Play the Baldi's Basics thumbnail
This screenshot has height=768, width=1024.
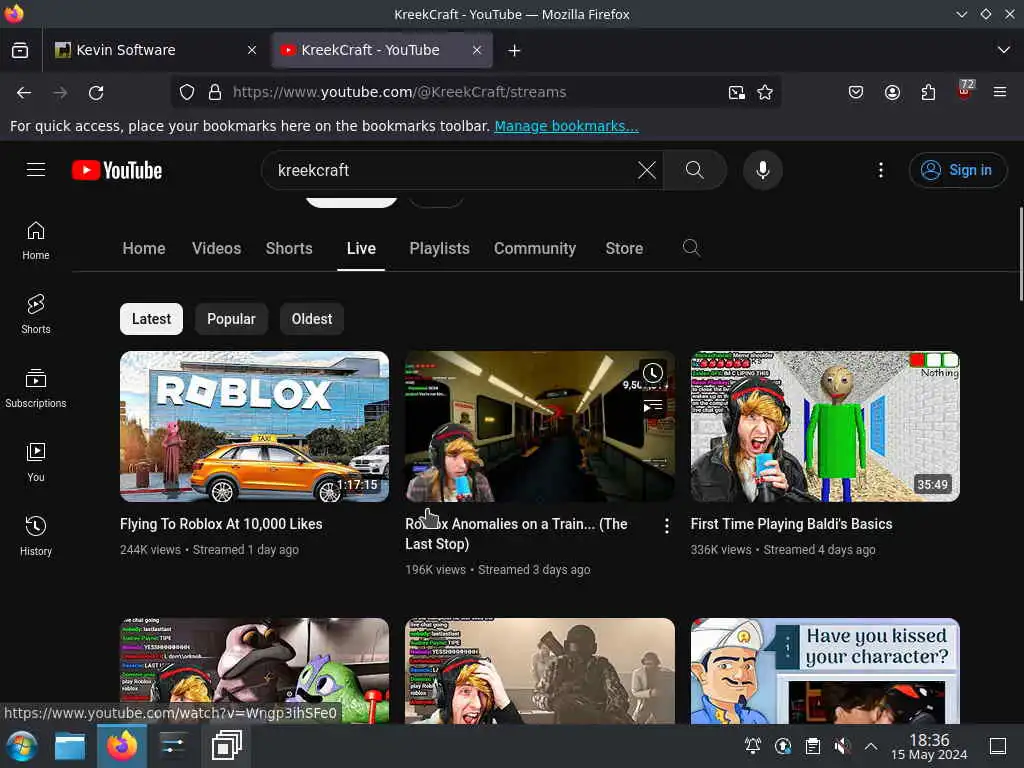pos(825,426)
